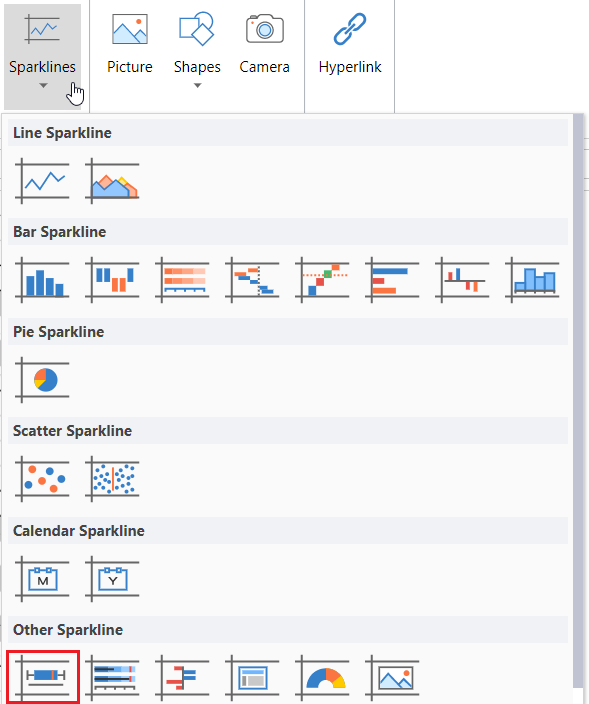This screenshot has width=589, height=704.
Task: Click the Hyperlink toolbar button
Action: (x=350, y=45)
